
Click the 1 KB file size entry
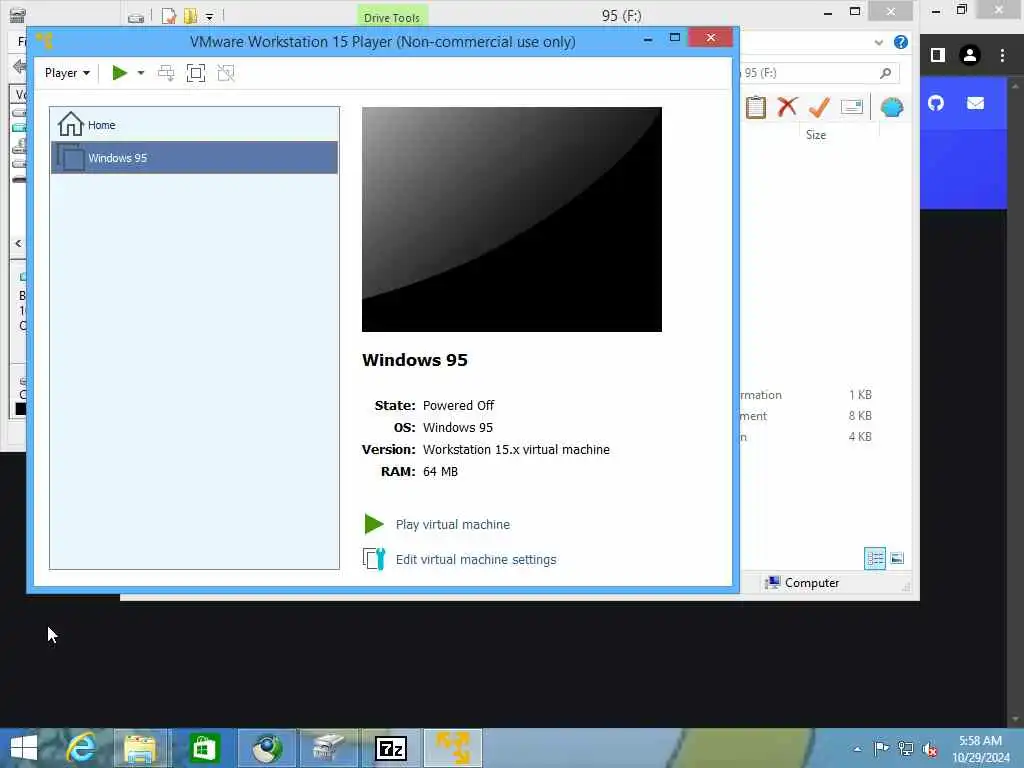coord(860,394)
